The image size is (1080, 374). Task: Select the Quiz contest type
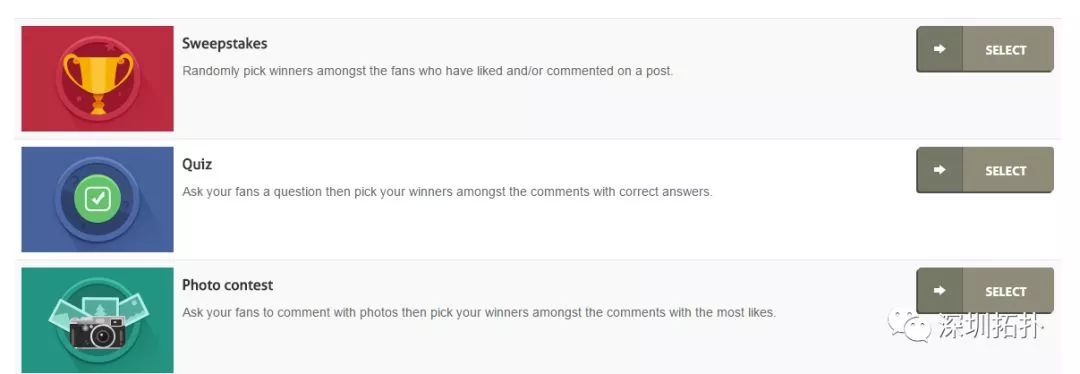985,169
